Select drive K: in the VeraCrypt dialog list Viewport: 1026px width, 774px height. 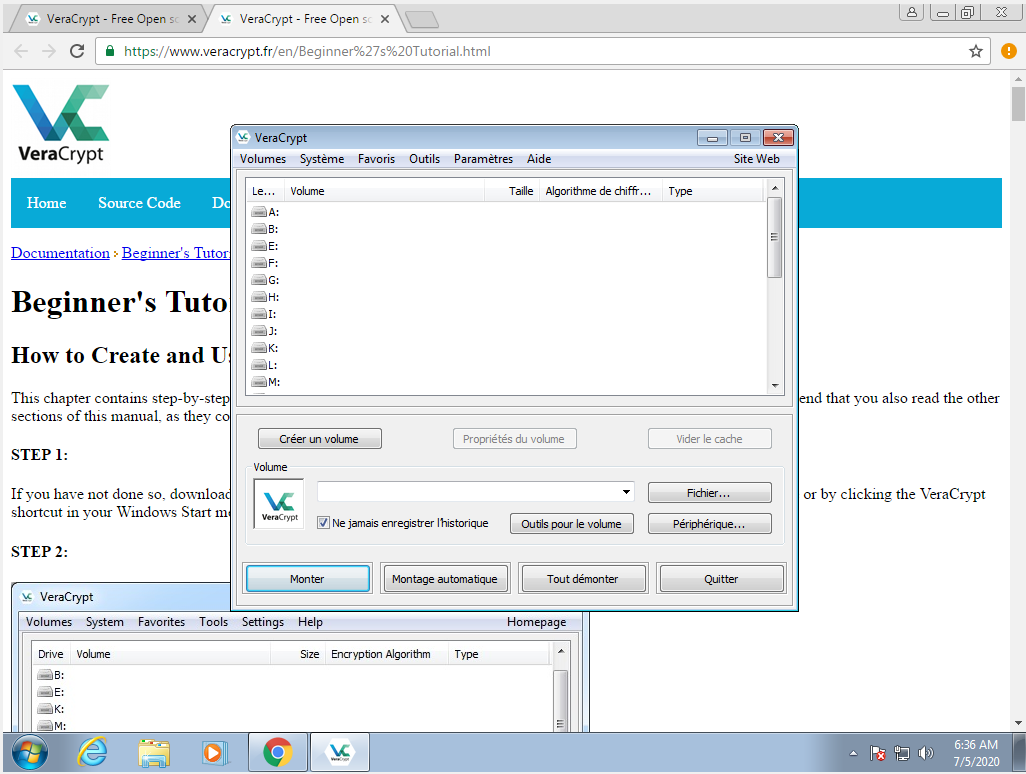click(x=265, y=348)
